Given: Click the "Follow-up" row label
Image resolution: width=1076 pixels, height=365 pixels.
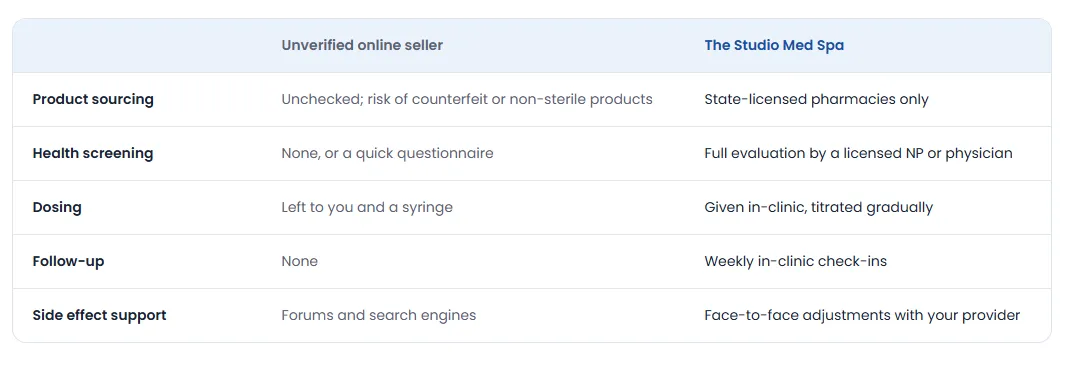Looking at the screenshot, I should (69, 261).
